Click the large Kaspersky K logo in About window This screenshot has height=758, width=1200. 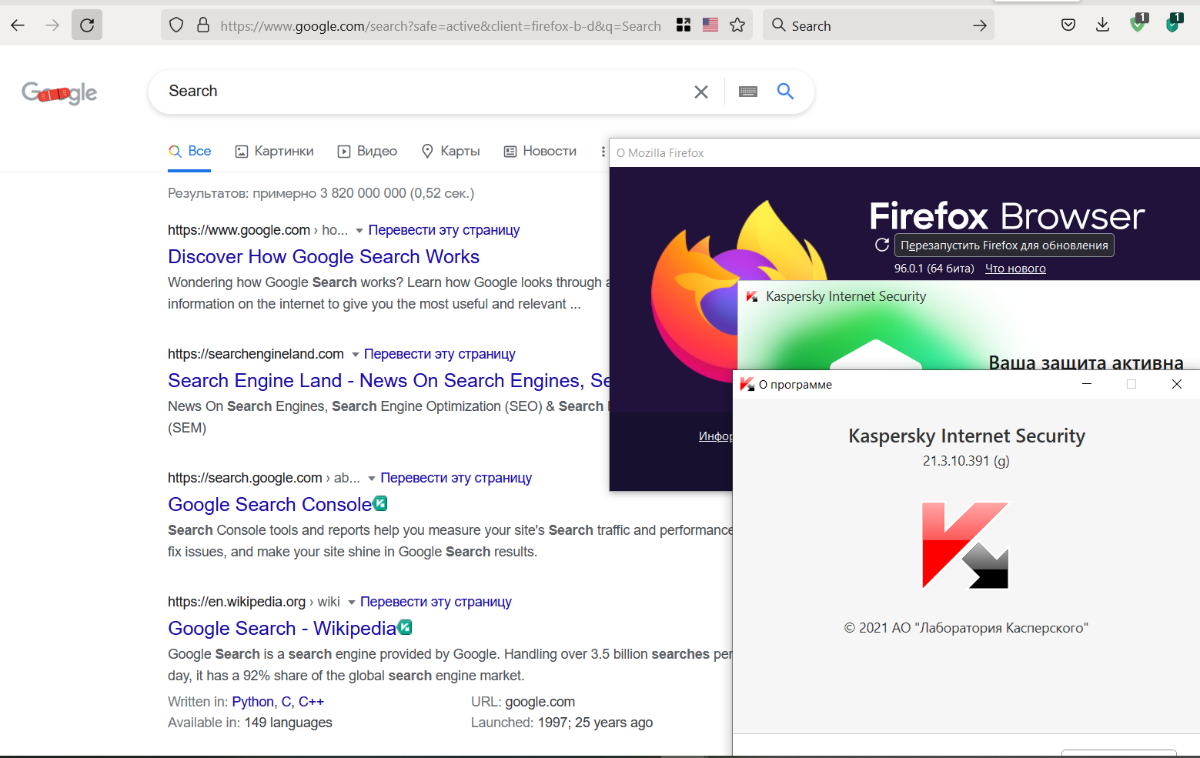coord(965,545)
